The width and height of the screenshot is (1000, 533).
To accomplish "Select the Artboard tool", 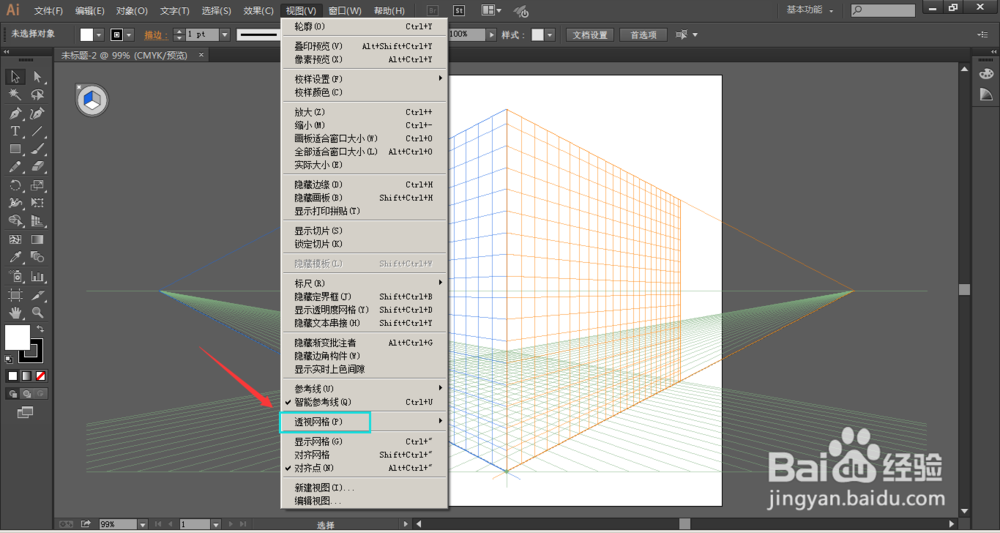I will (15, 295).
